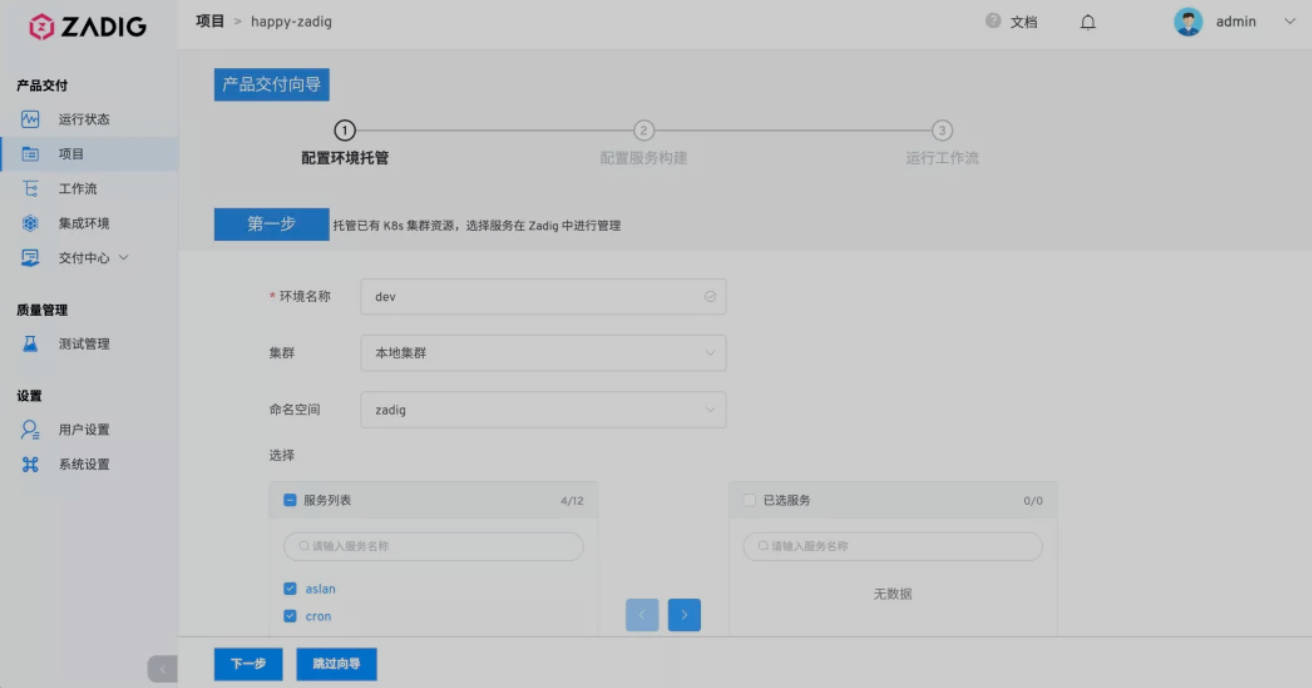Screen dimensions: 1312x688
Task: Click the help question-mark icon beside 文档
Action: (x=993, y=21)
